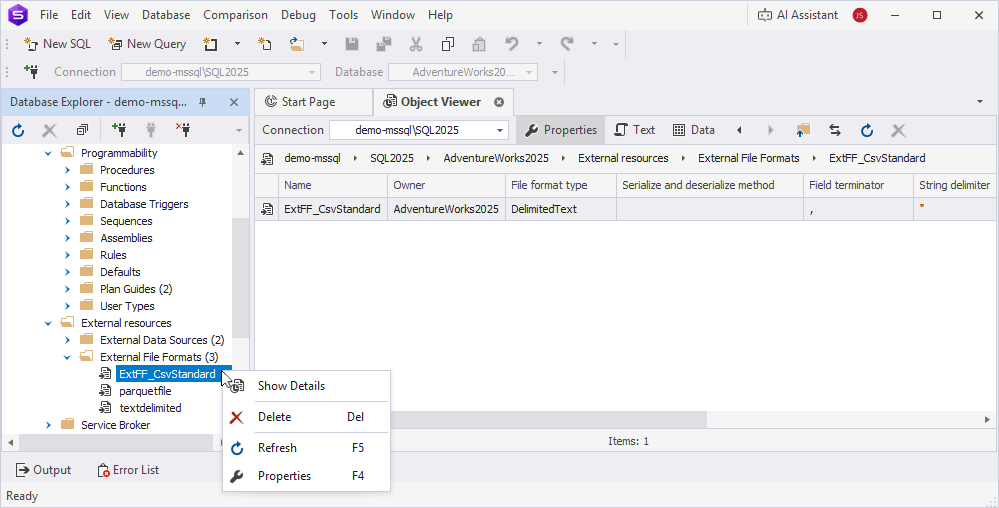Click the green new connection plug in Database Explorer

click(119, 131)
